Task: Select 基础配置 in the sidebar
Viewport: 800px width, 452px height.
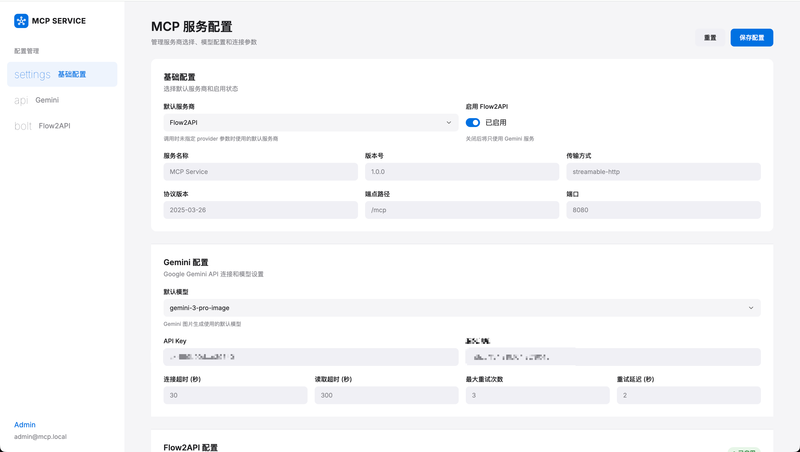Action: [x=72, y=74]
